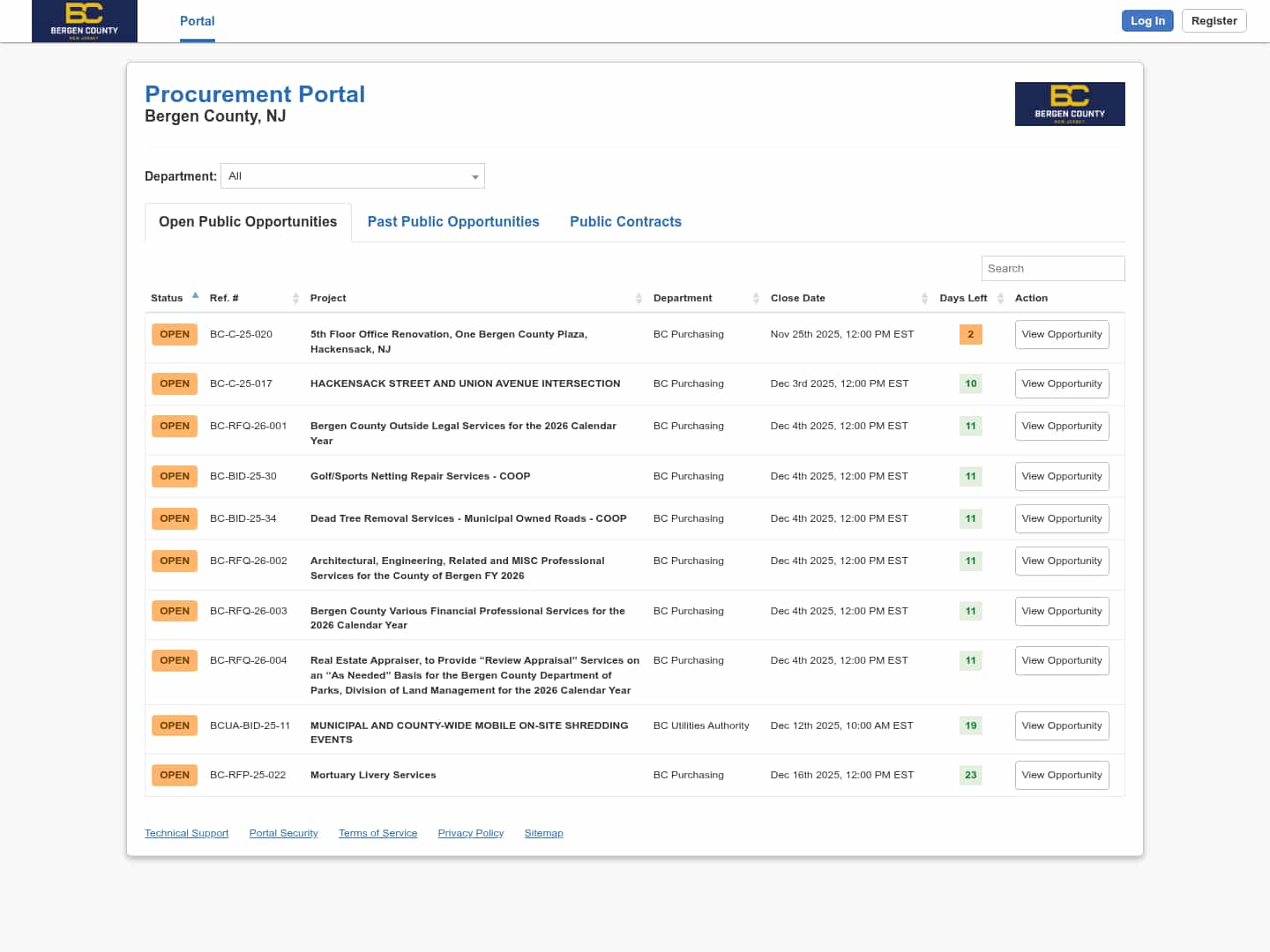Click the Register button
This screenshot has width=1270, height=952.
(1214, 21)
